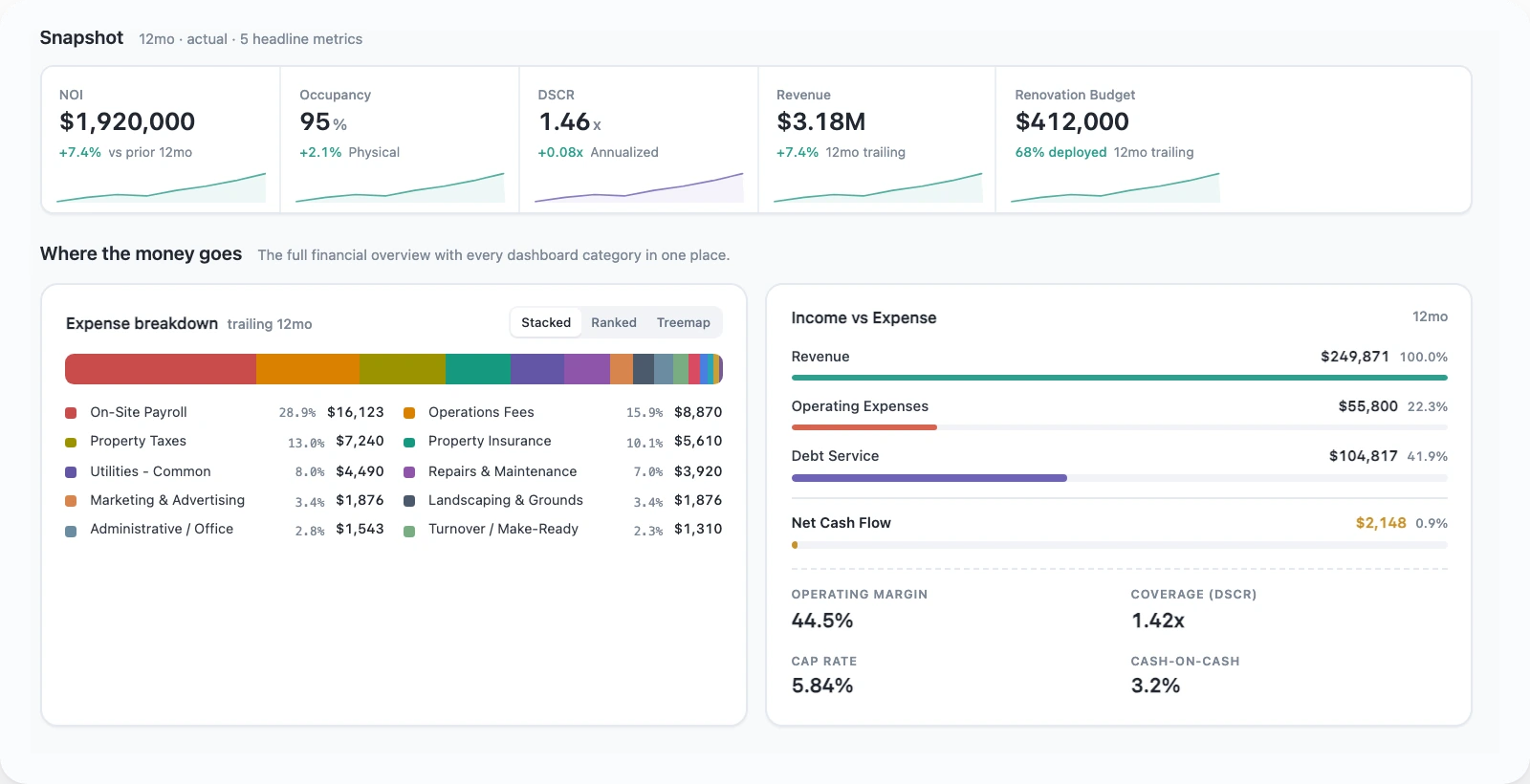The width and height of the screenshot is (1530, 784).
Task: Click the red On-Site Payroll bar segment
Action: point(161,369)
